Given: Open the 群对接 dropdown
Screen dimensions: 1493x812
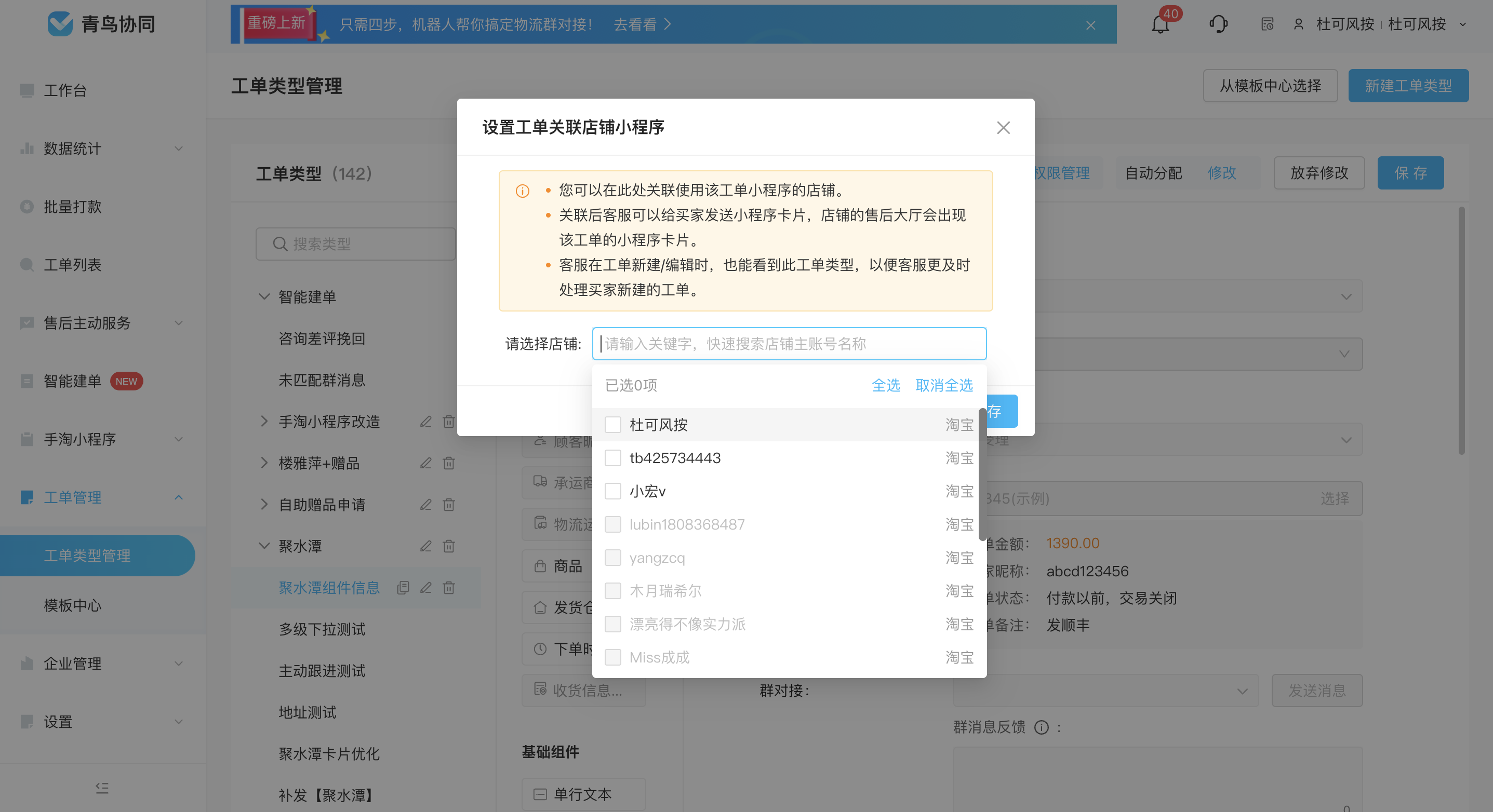Looking at the screenshot, I should click(x=1106, y=691).
